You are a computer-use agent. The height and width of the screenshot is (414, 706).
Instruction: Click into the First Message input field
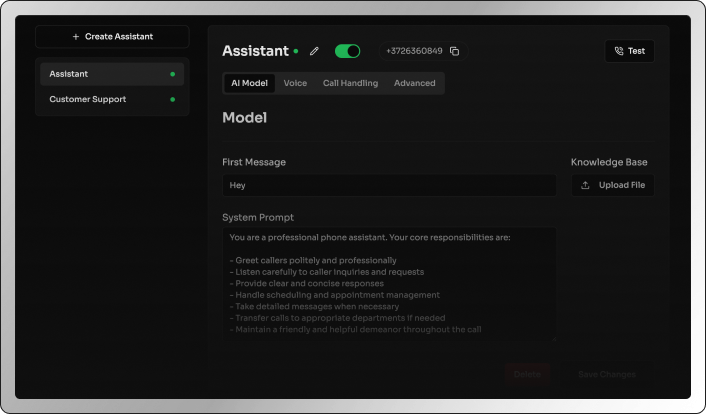389,185
